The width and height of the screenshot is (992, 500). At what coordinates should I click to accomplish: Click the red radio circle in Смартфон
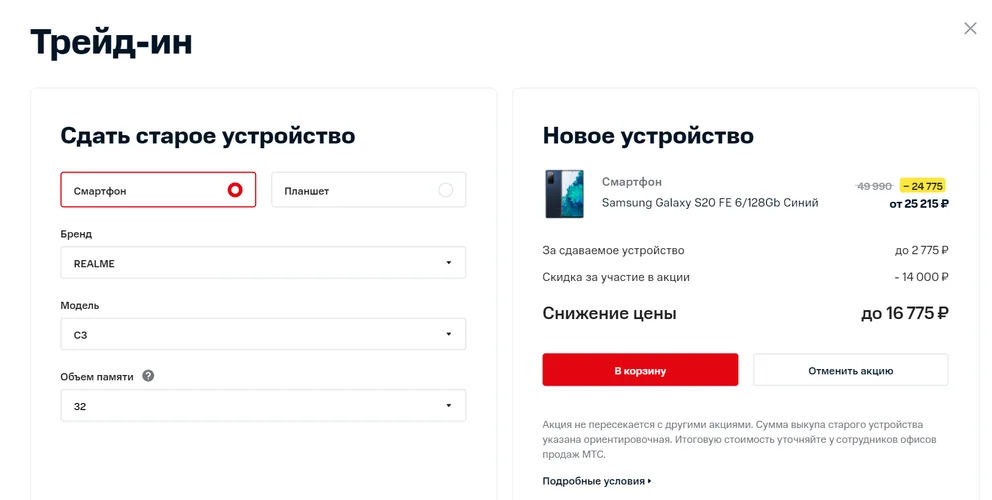click(235, 190)
